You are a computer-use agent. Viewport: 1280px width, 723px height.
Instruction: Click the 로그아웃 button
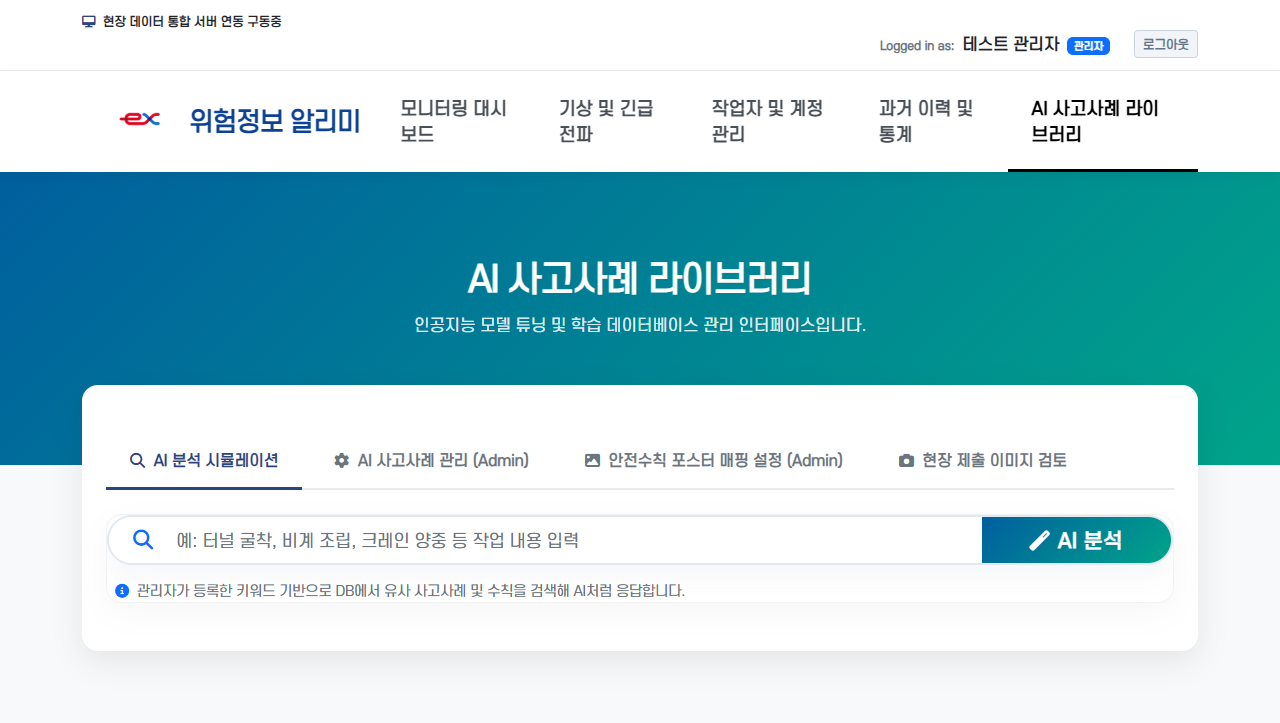tap(1166, 44)
